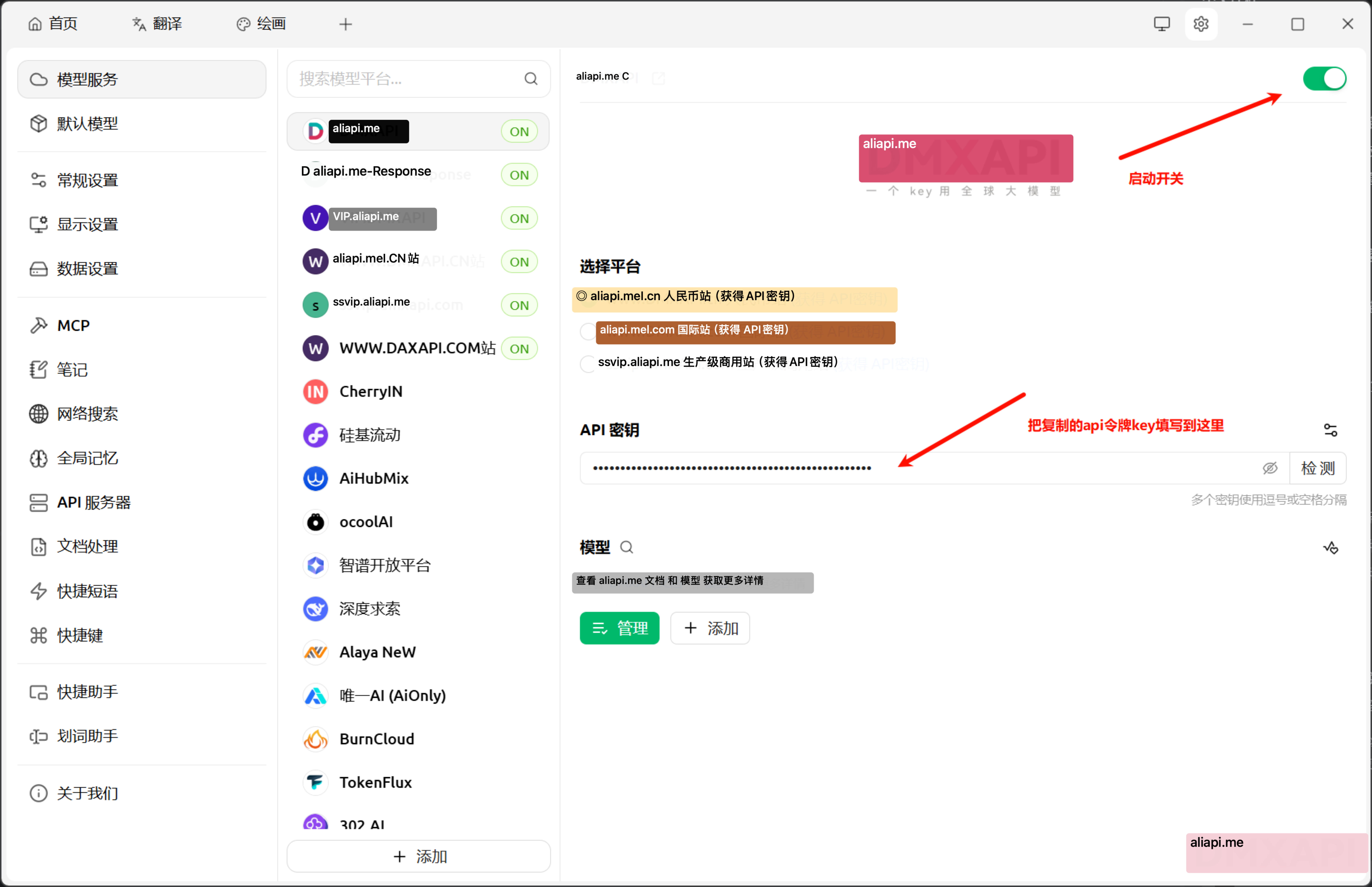
Task: Search models with magnifier beside 模型
Action: tap(626, 547)
